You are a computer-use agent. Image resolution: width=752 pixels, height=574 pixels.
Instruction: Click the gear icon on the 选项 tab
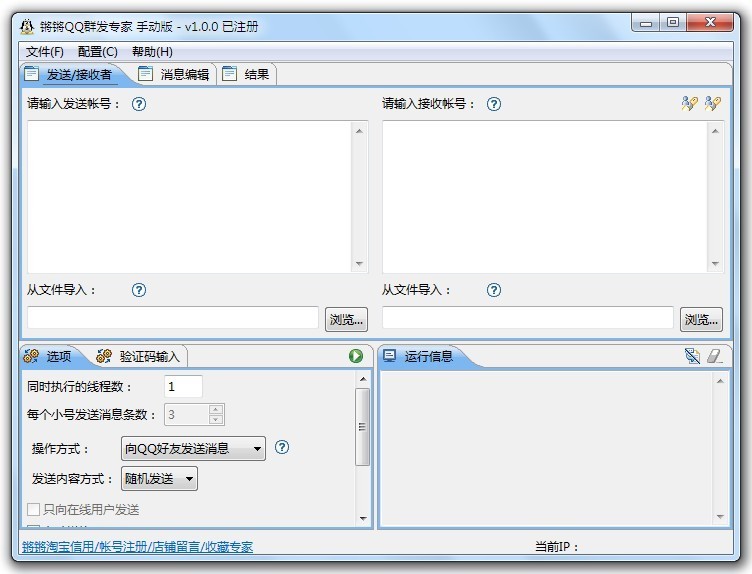pyautogui.click(x=31, y=356)
